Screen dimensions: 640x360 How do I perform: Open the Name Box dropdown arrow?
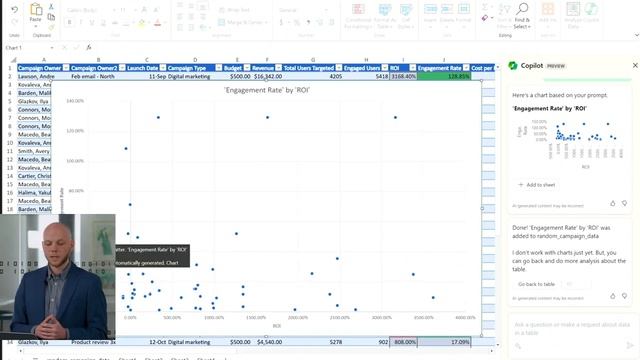coord(52,48)
